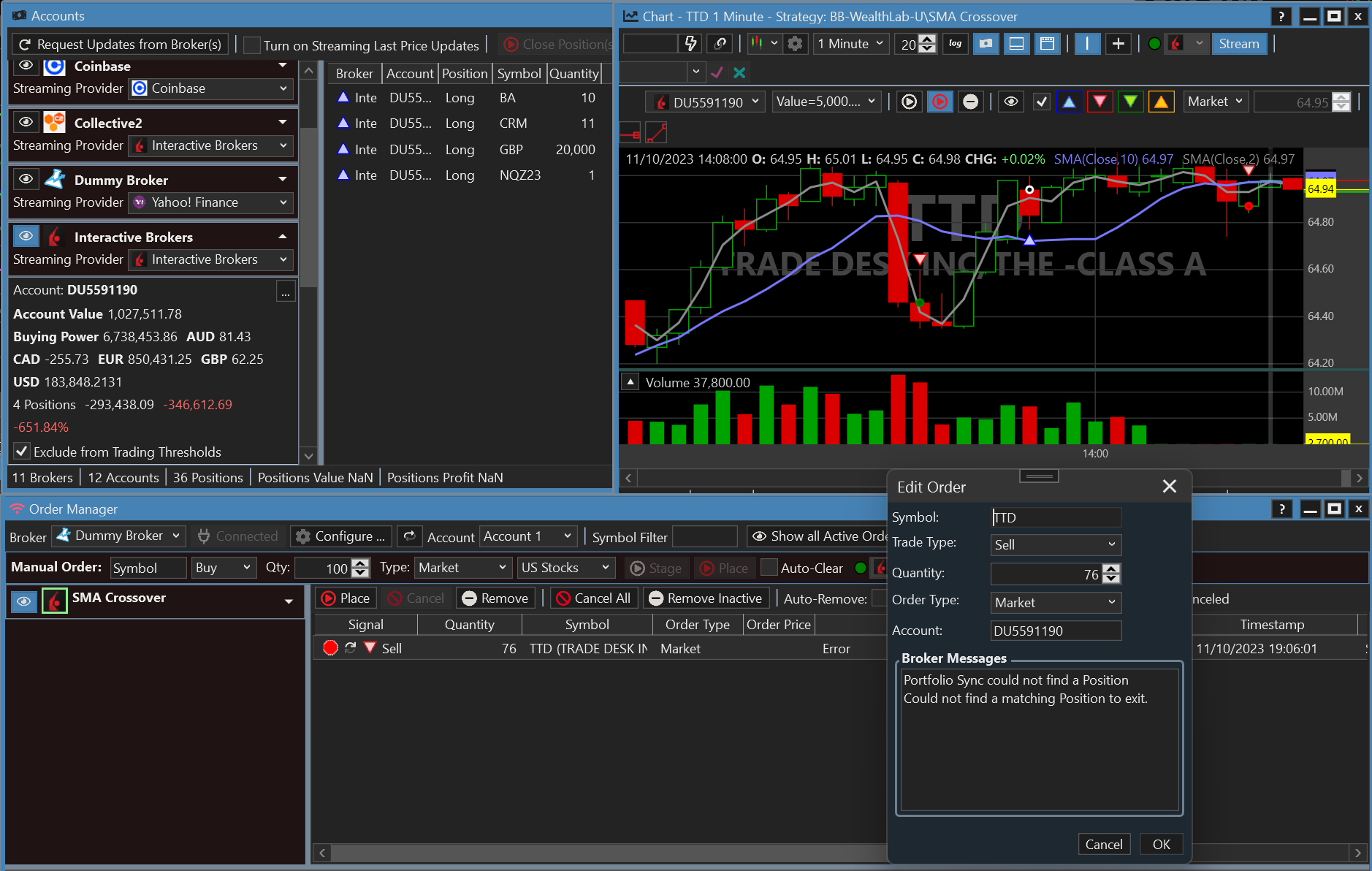Open the Buy action dropdown in Manual Order
The width and height of the screenshot is (1372, 871).
coord(224,568)
